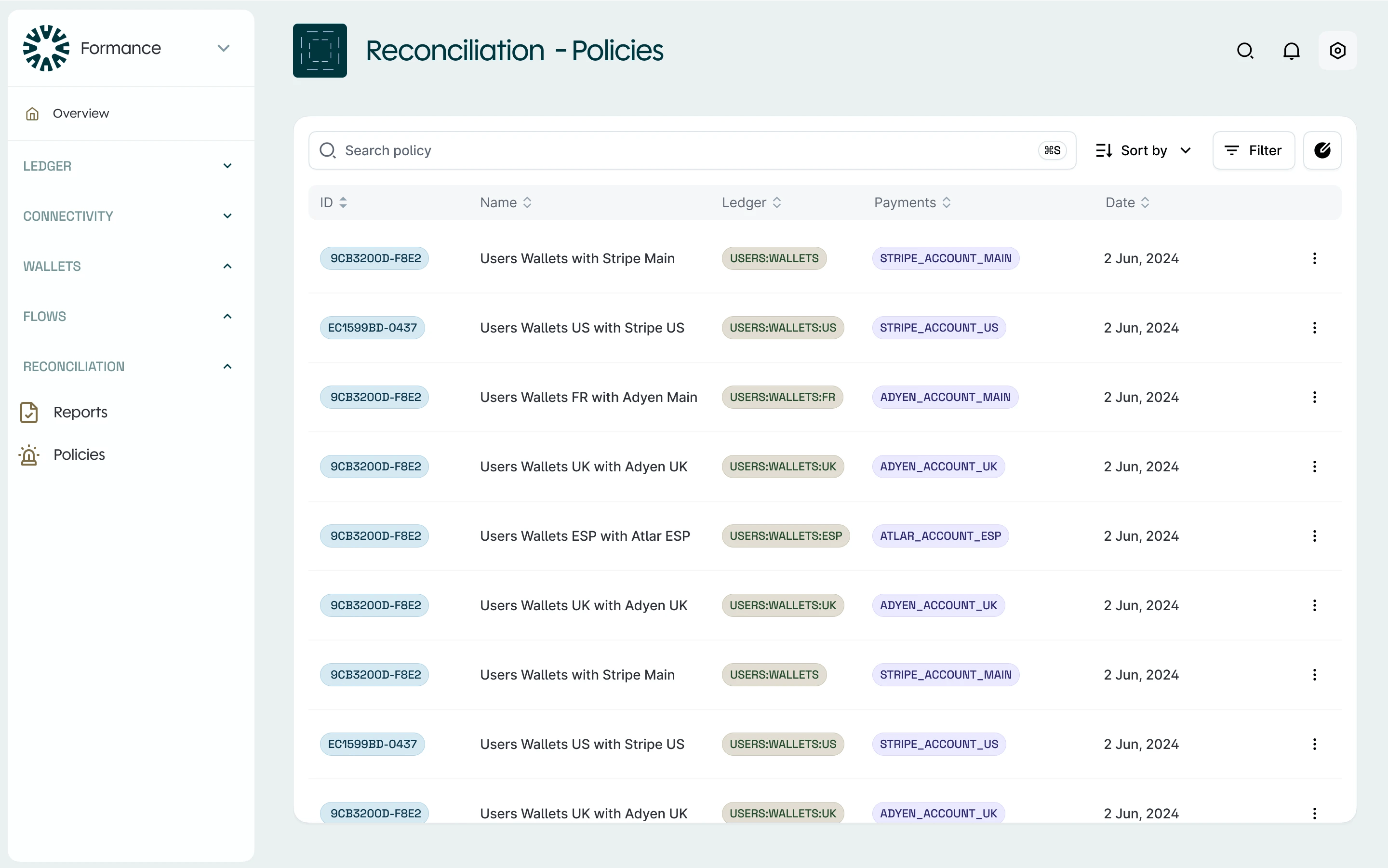The width and height of the screenshot is (1388, 868).
Task: Click the magnifier icon in the search policy field
Action: (327, 150)
